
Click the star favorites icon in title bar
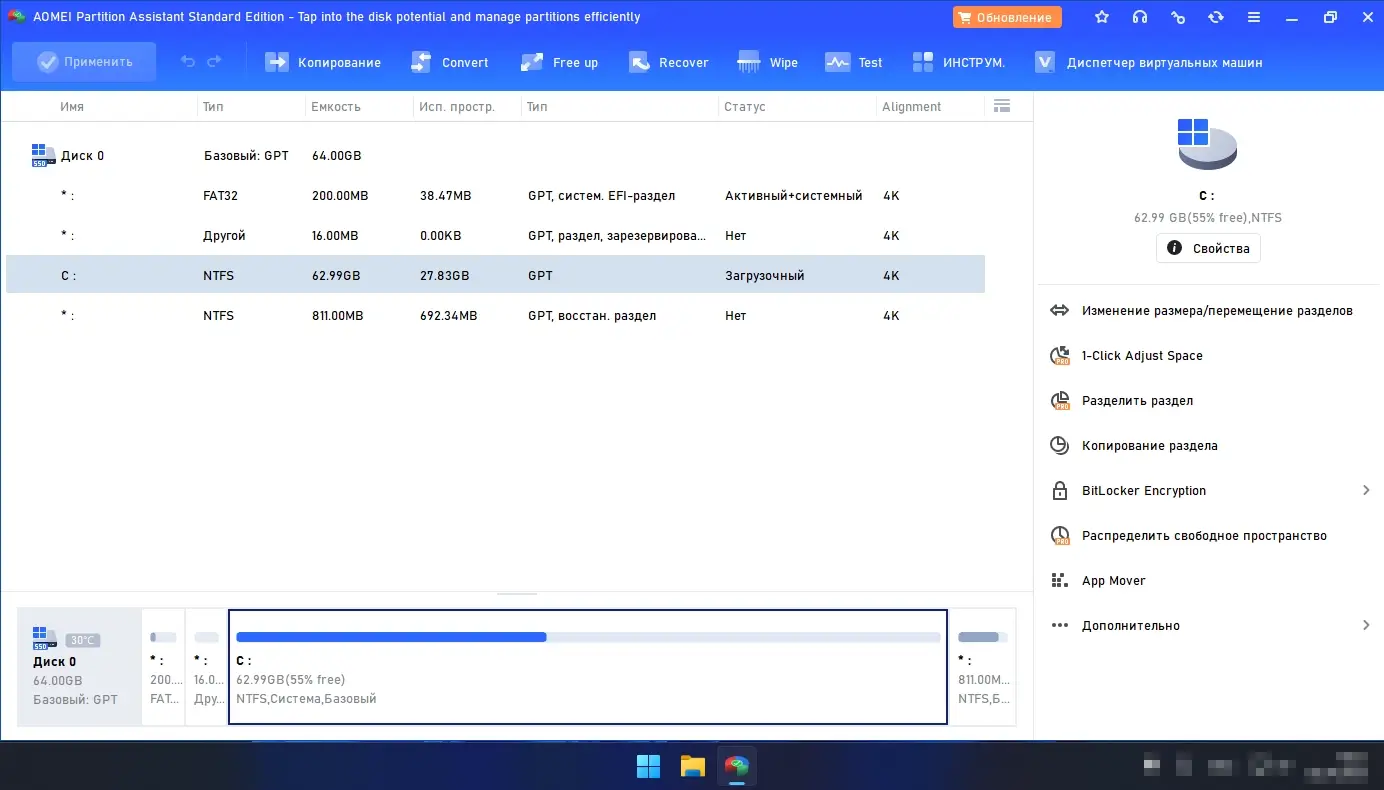1102,17
